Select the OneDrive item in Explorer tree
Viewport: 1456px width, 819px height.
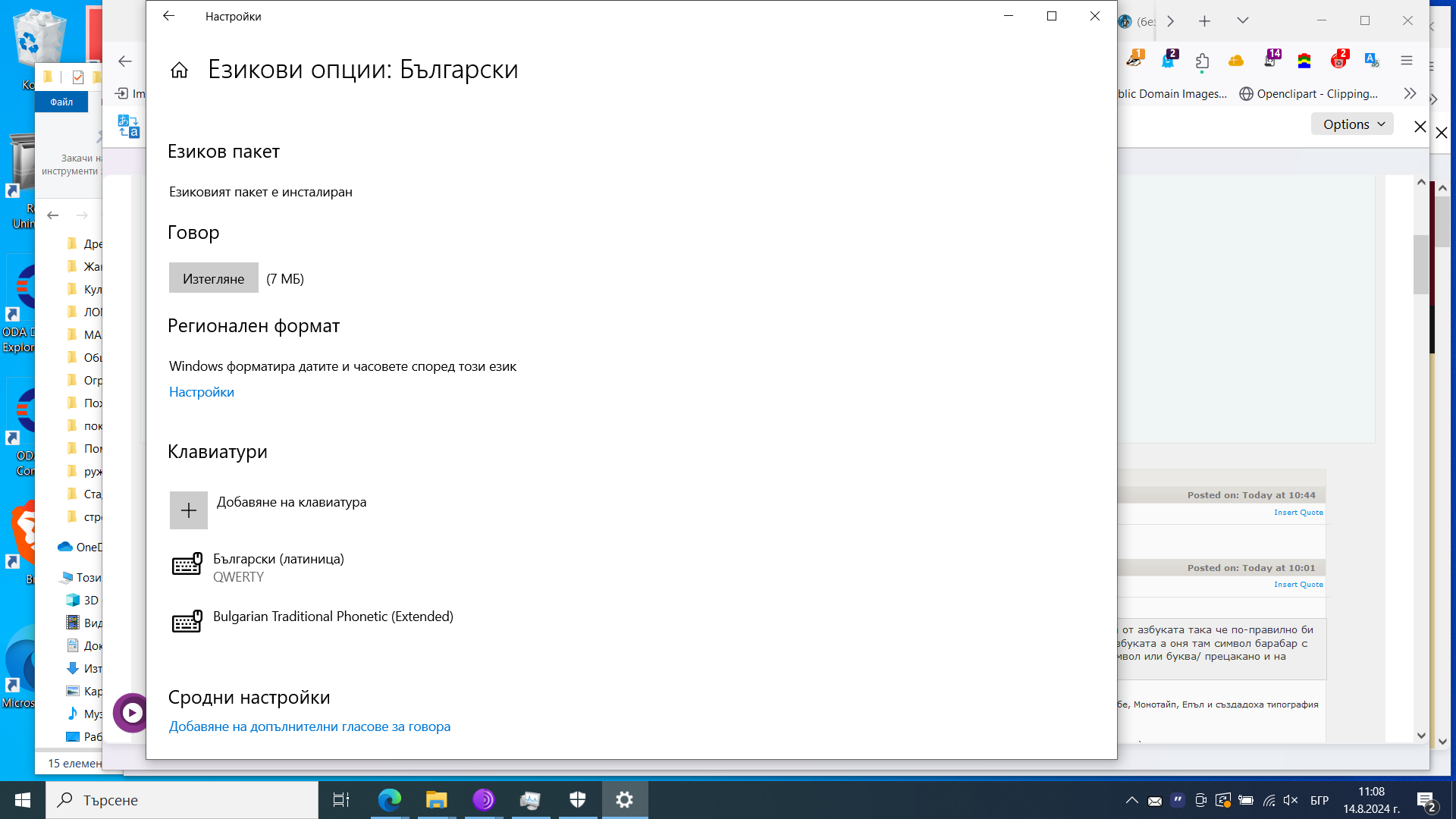tap(79, 547)
